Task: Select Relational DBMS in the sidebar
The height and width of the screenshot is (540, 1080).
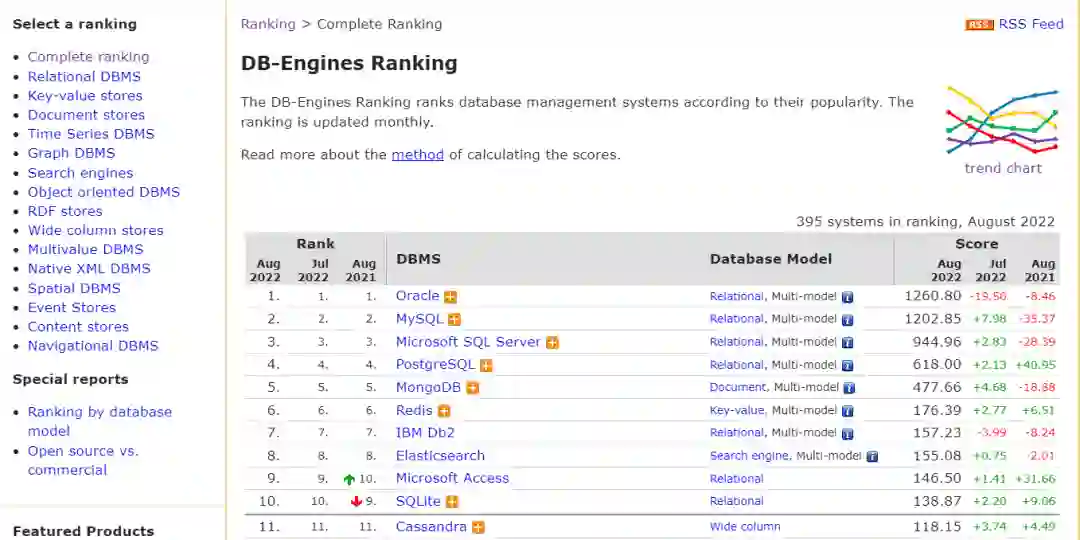Action: [x=84, y=76]
